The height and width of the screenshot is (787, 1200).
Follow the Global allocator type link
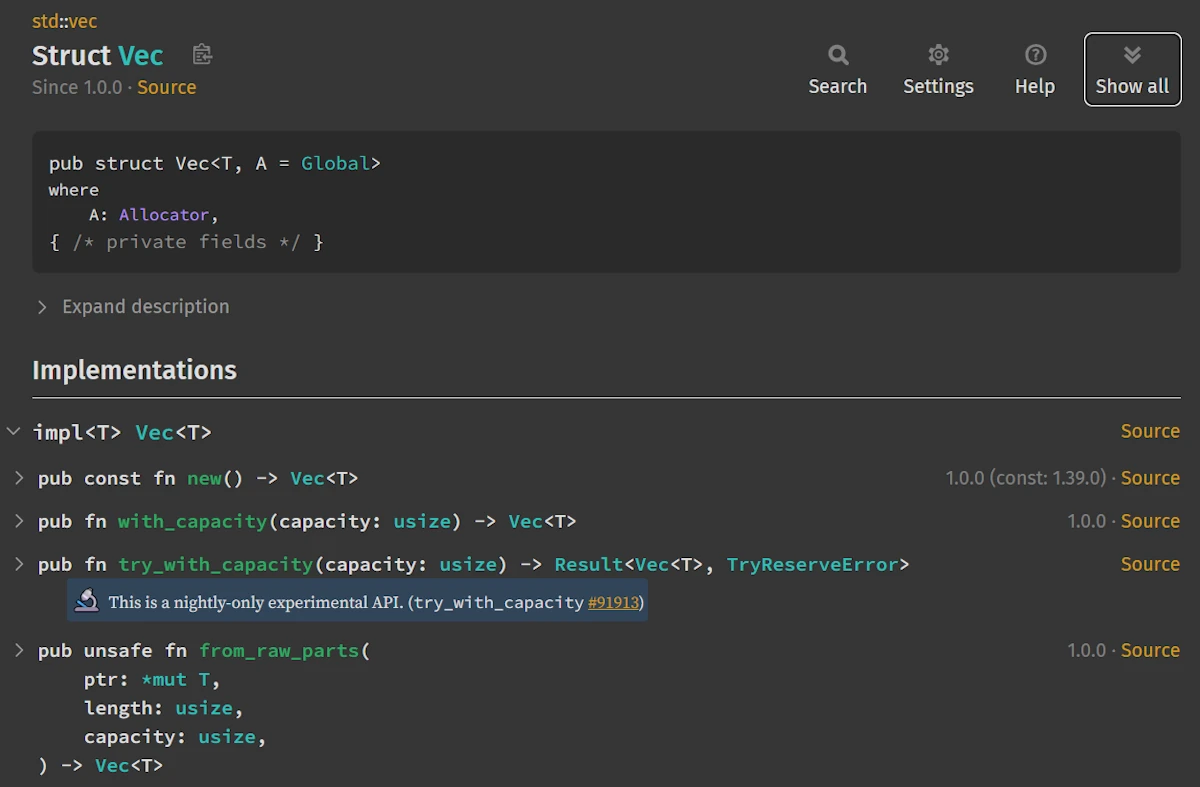[x=335, y=163]
